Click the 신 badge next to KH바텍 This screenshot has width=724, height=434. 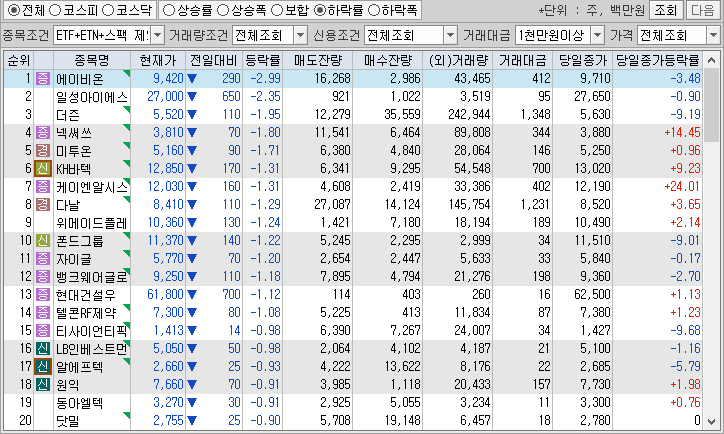[x=43, y=169]
